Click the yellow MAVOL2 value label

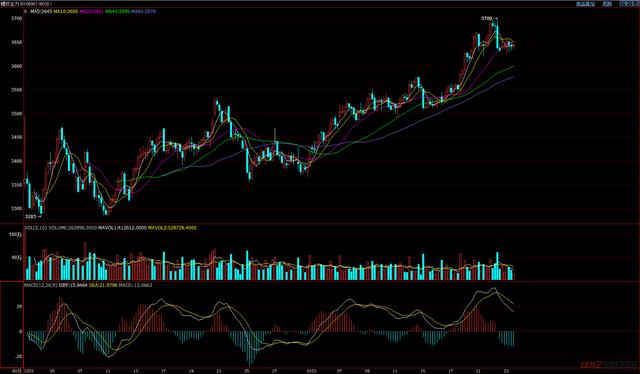[172, 228]
